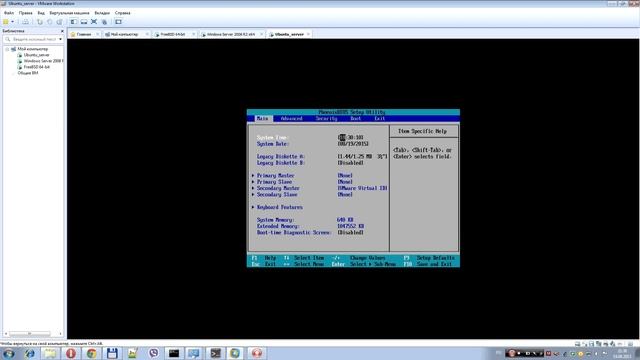Select Windows Server 2008 in the library tree
This screenshot has width=640, height=360.
click(x=43, y=61)
